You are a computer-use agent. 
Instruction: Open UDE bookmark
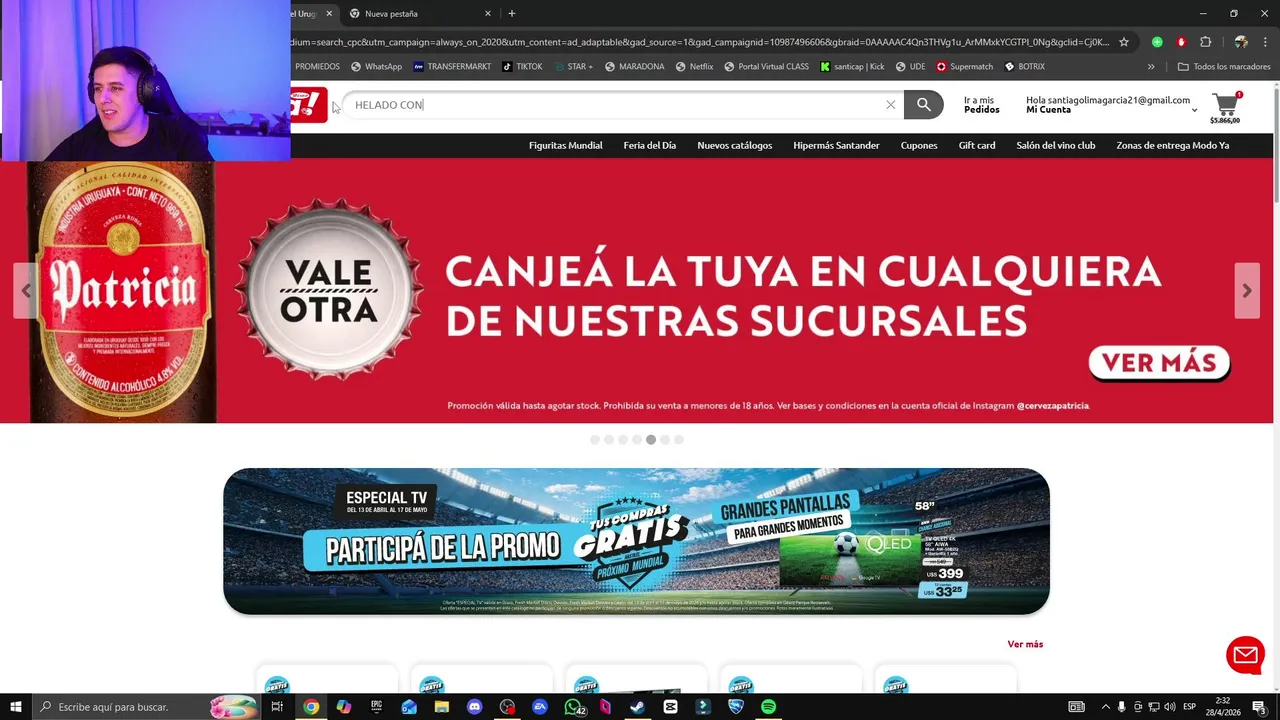pos(910,67)
